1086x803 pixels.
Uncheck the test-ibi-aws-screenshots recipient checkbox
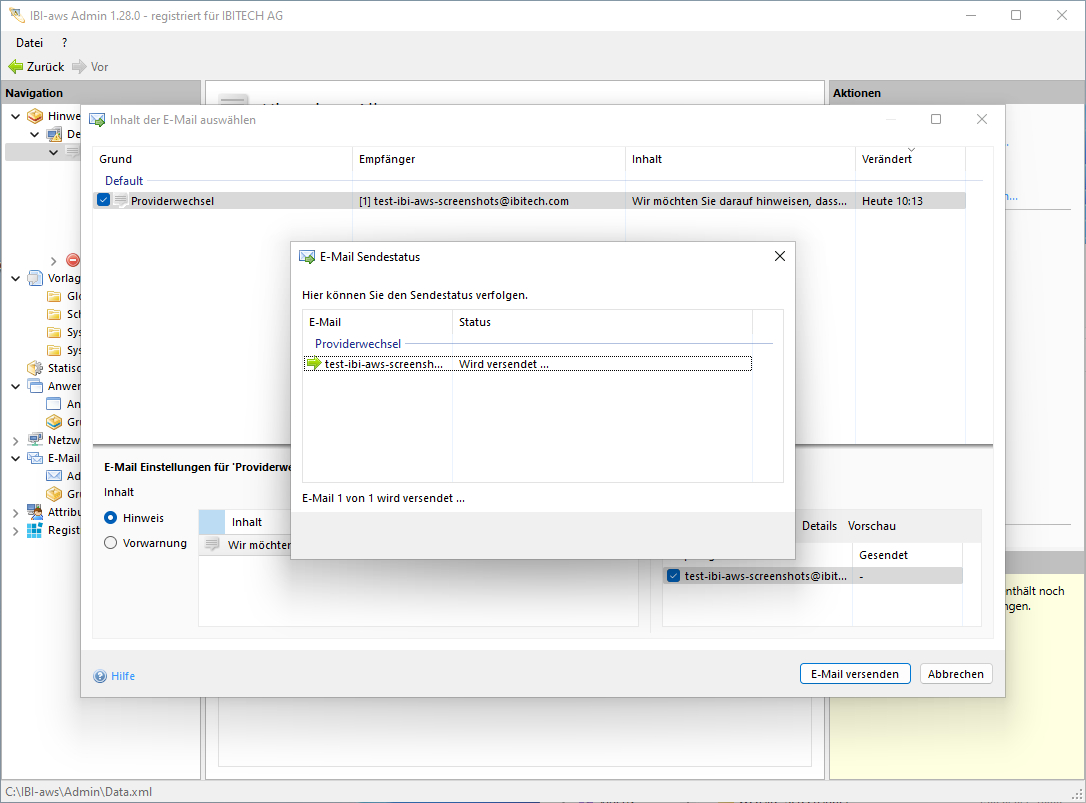pos(674,576)
